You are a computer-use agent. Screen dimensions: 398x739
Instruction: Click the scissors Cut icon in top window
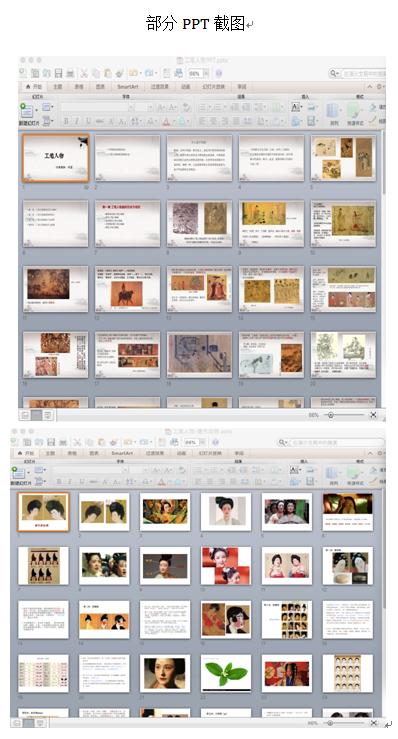84,73
